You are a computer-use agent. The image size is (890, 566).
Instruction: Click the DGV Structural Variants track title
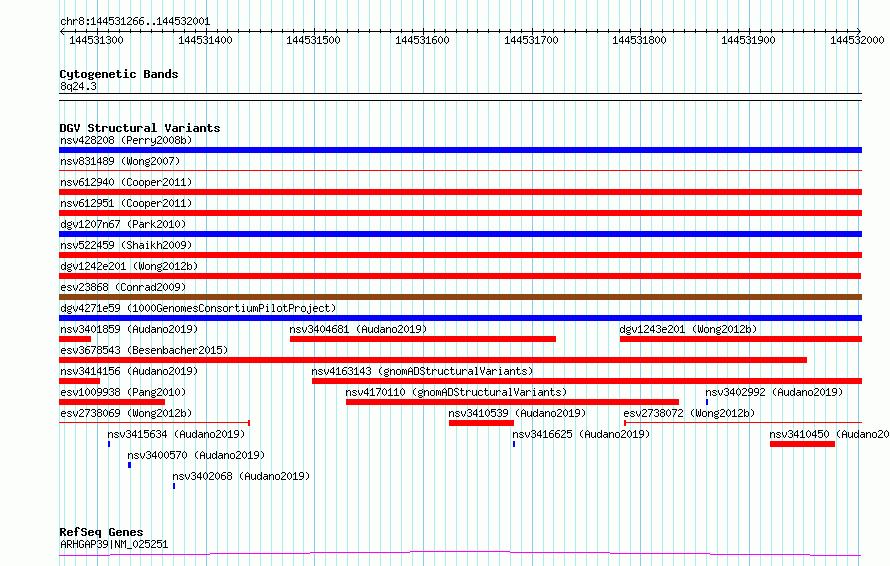point(140,128)
